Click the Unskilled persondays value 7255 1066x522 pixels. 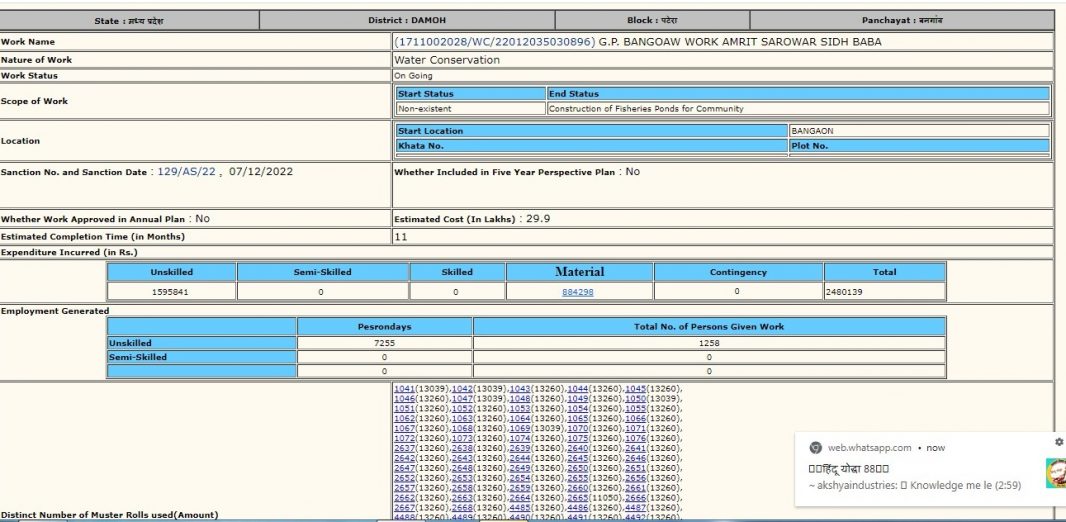click(384, 343)
